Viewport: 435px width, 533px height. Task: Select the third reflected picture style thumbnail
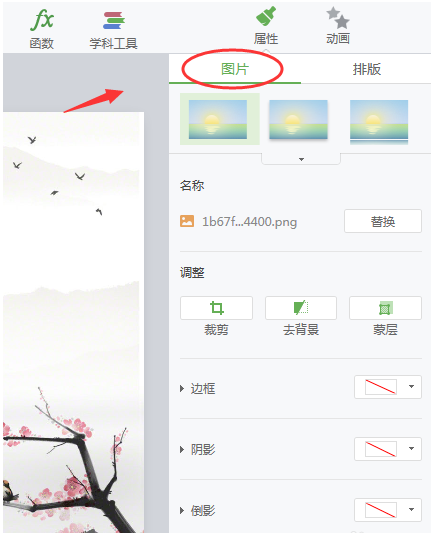379,122
